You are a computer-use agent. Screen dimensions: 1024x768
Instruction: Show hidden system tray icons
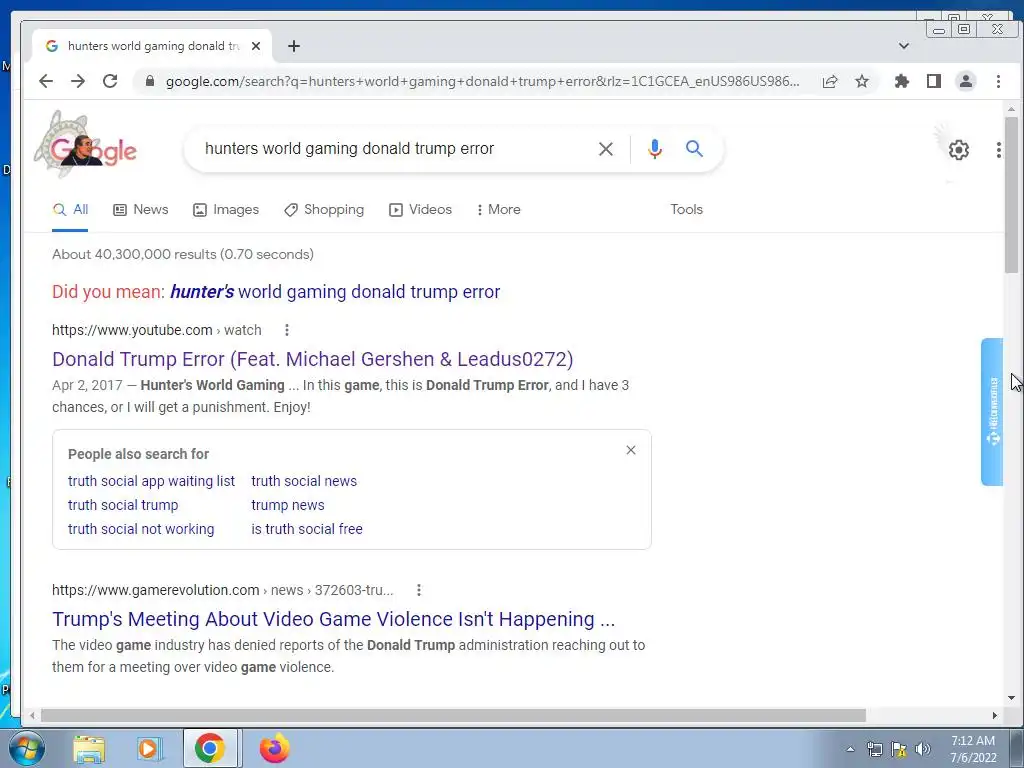850,749
